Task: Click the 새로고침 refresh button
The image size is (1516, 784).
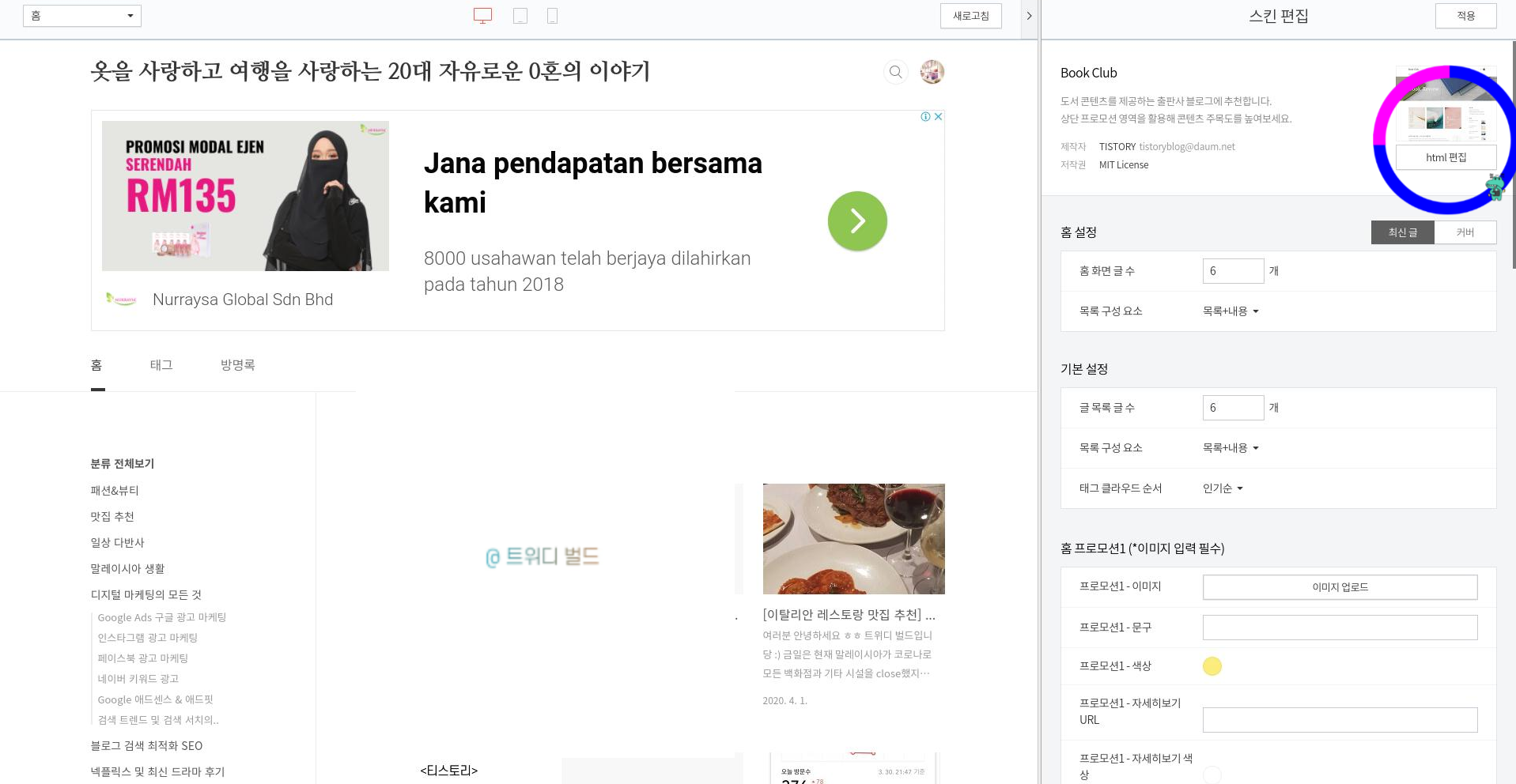Action: (970, 16)
